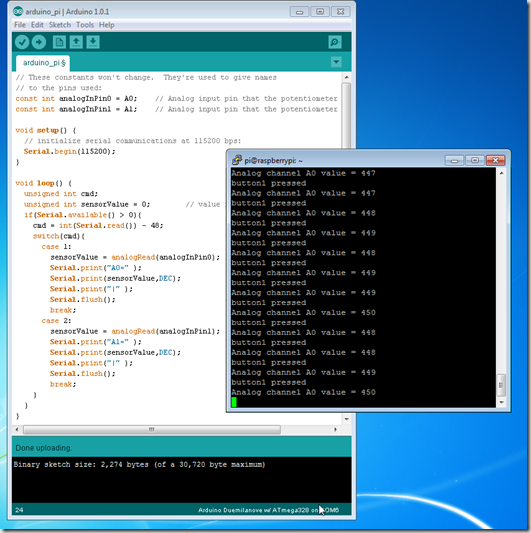Screen dimensions: 531x533
Task: Click 'cmd = int(Serial.read()) - 48;' line
Action: 98,225
